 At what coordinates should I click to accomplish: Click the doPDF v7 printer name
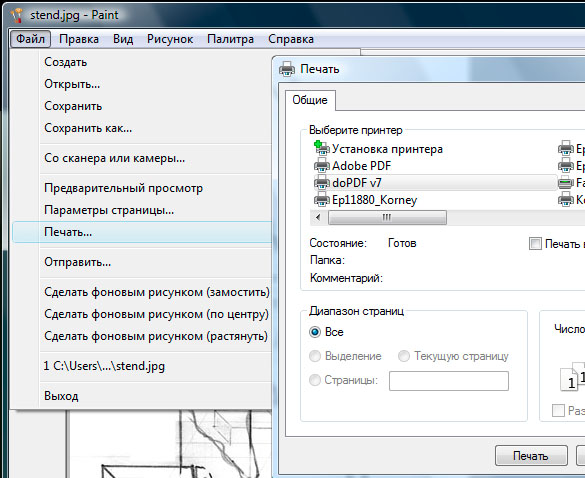pos(357,182)
